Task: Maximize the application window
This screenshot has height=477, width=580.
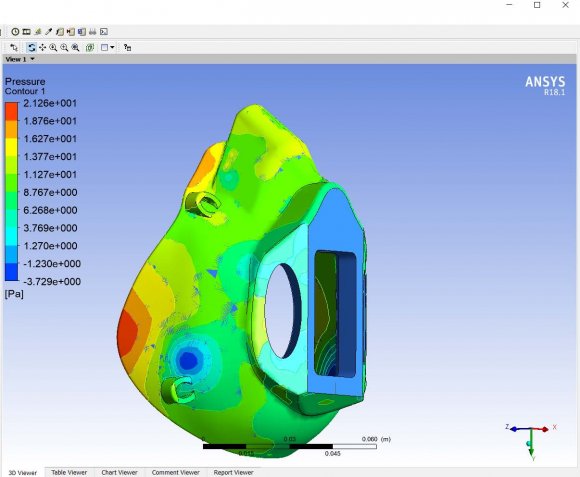Action: [537, 5]
